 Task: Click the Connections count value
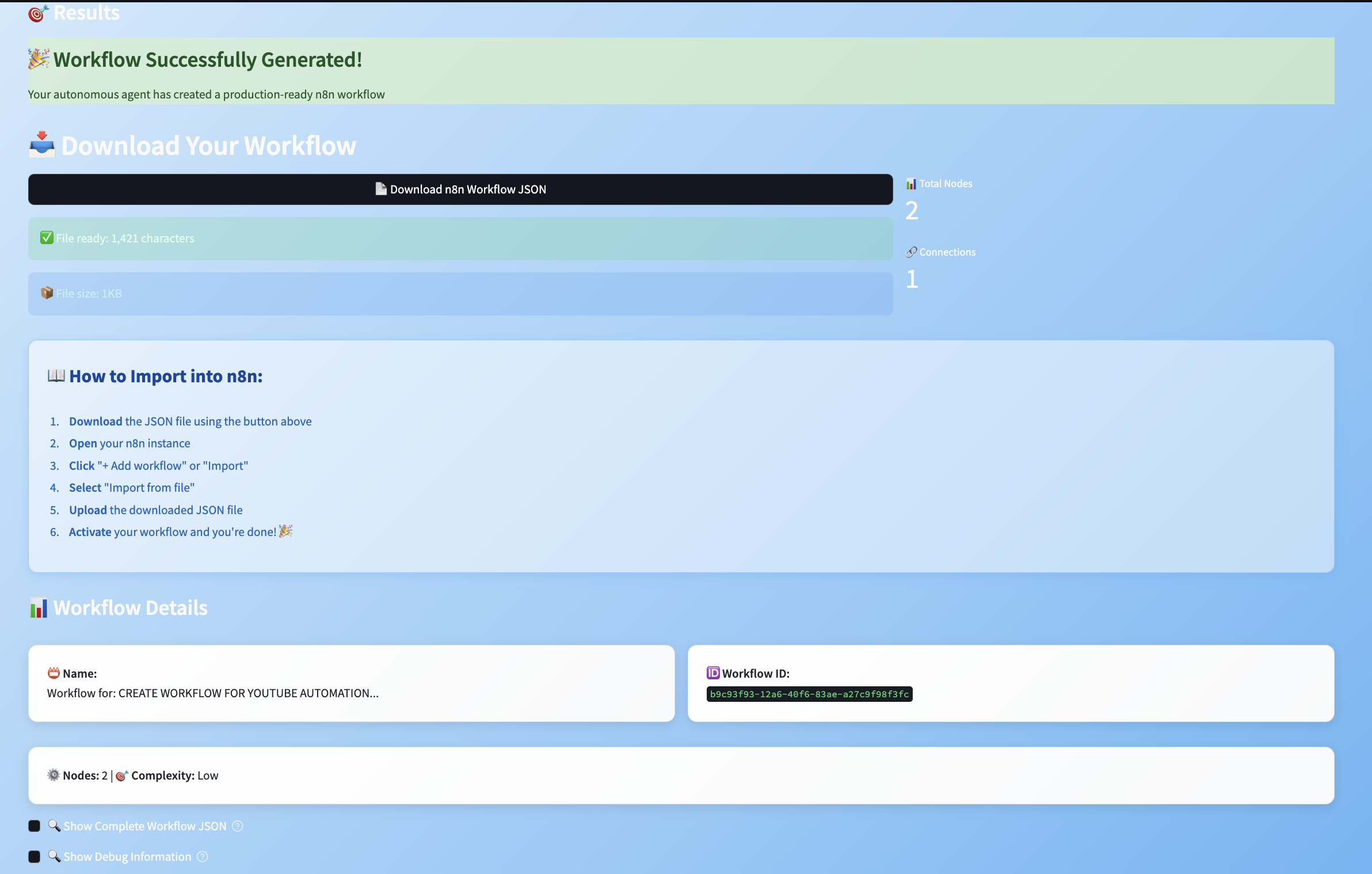pos(912,279)
